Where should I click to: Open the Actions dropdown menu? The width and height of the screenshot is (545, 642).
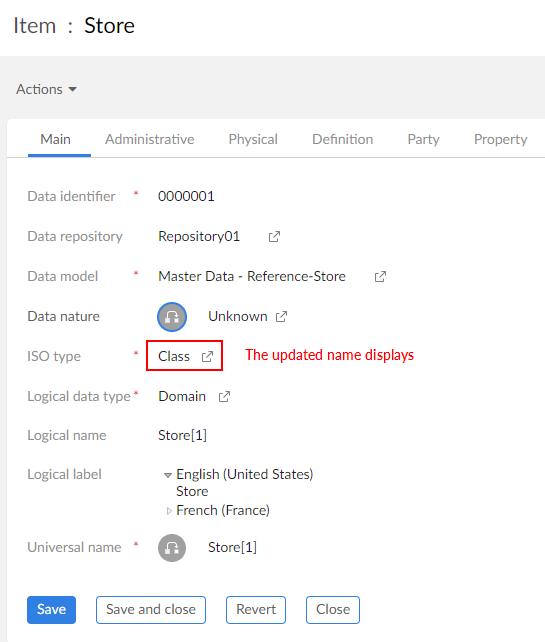coord(46,89)
